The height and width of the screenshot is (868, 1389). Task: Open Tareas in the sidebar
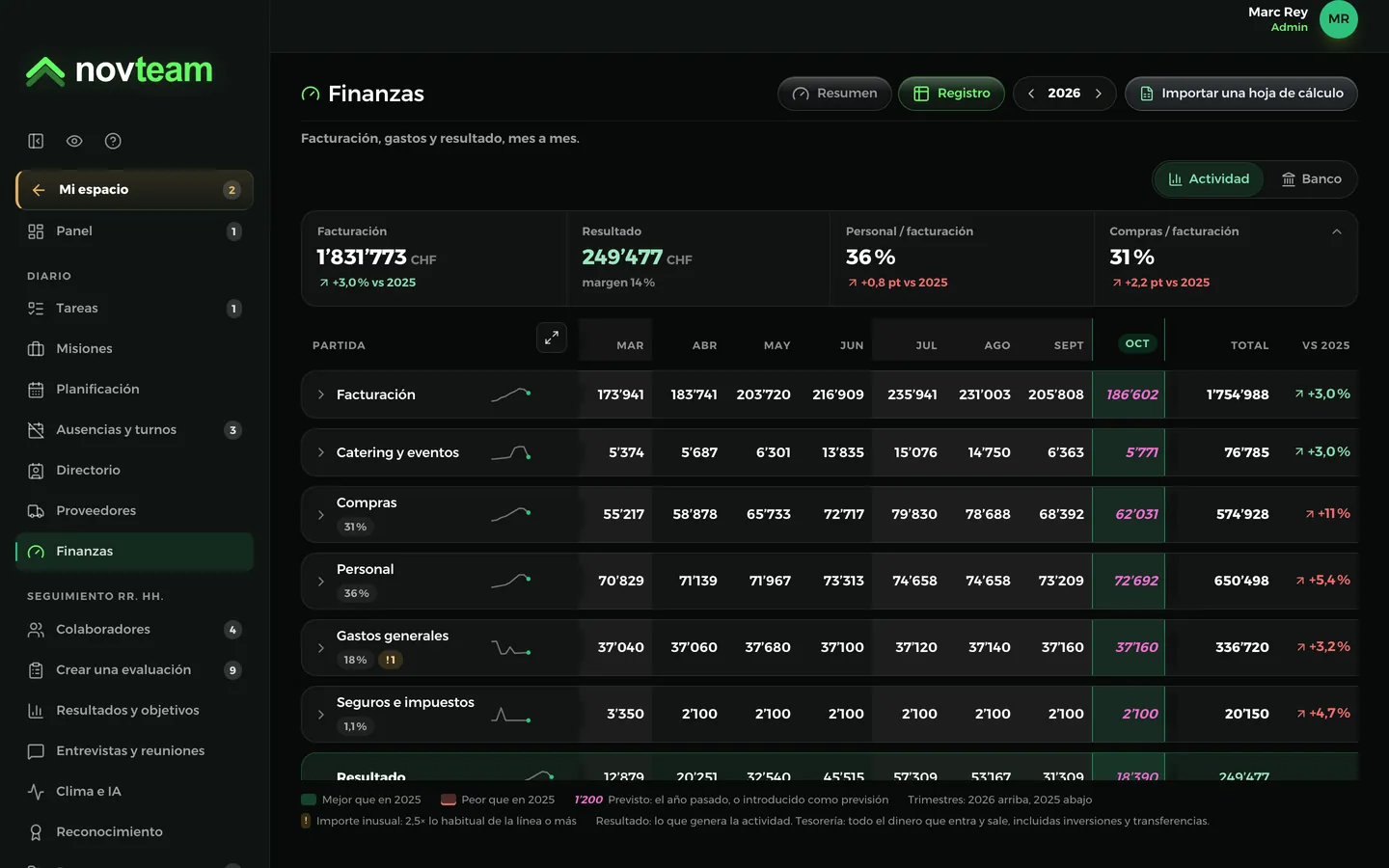click(x=134, y=309)
